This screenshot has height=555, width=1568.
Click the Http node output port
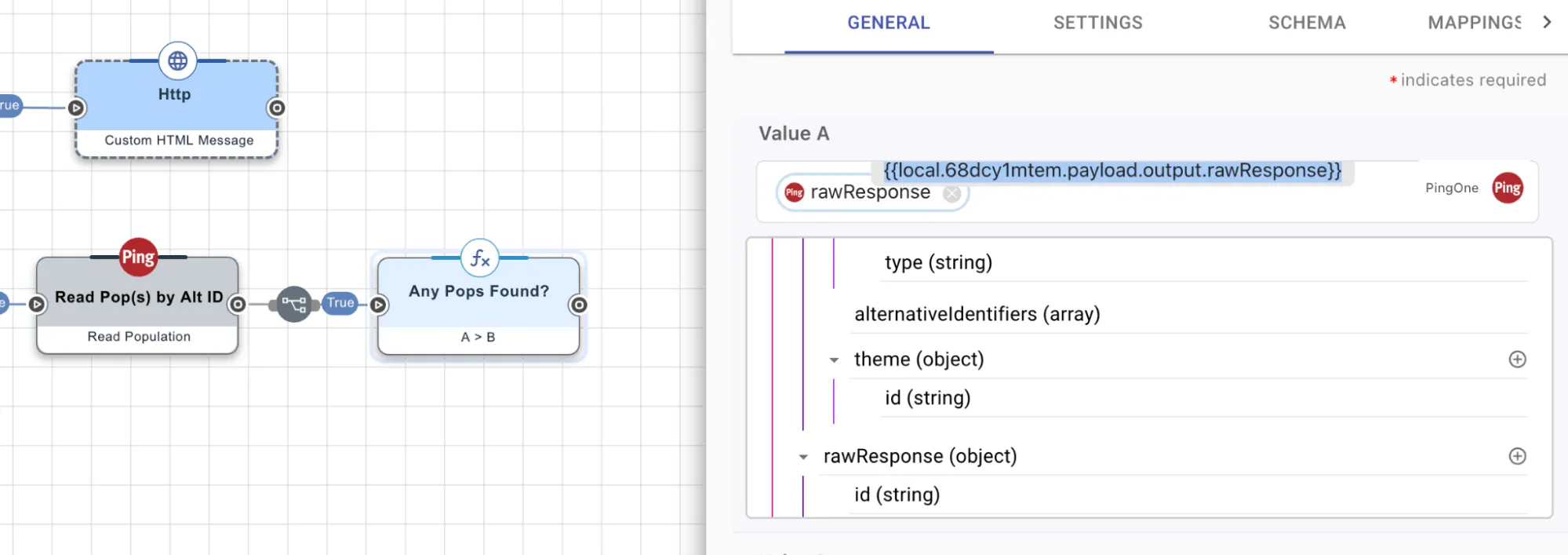(x=276, y=108)
